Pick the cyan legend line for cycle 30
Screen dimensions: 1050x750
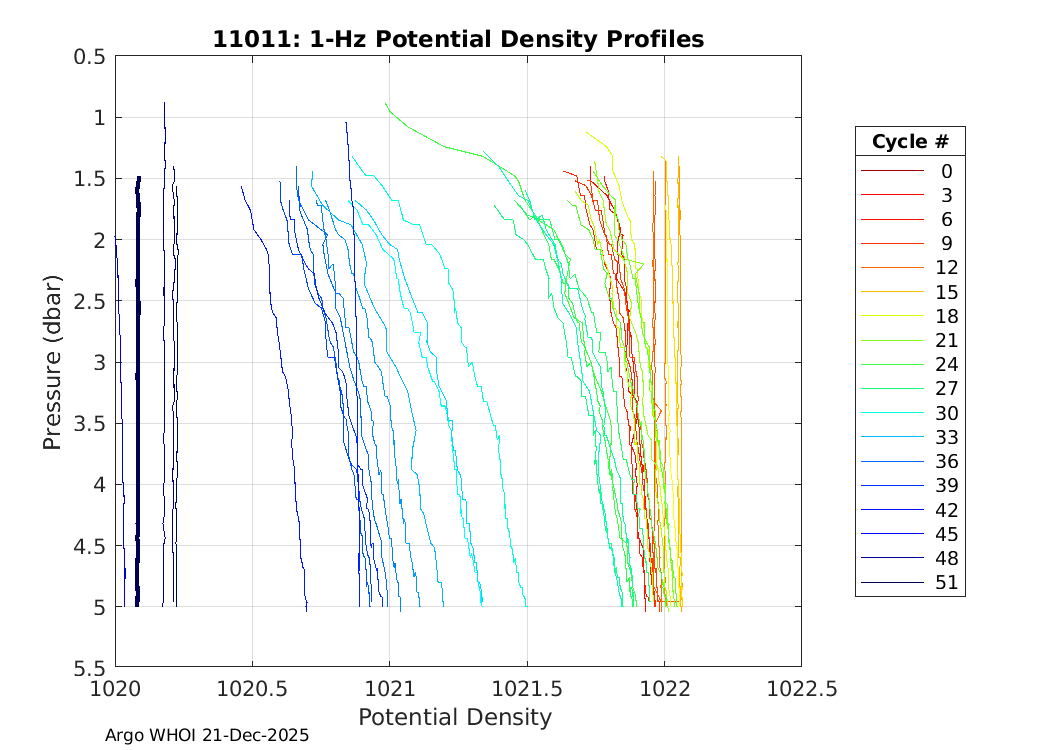click(x=892, y=413)
